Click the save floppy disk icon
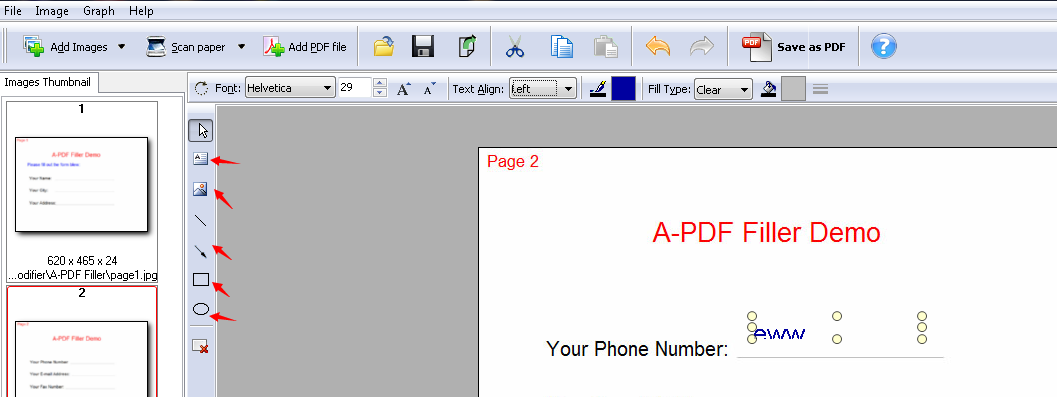 pyautogui.click(x=423, y=47)
